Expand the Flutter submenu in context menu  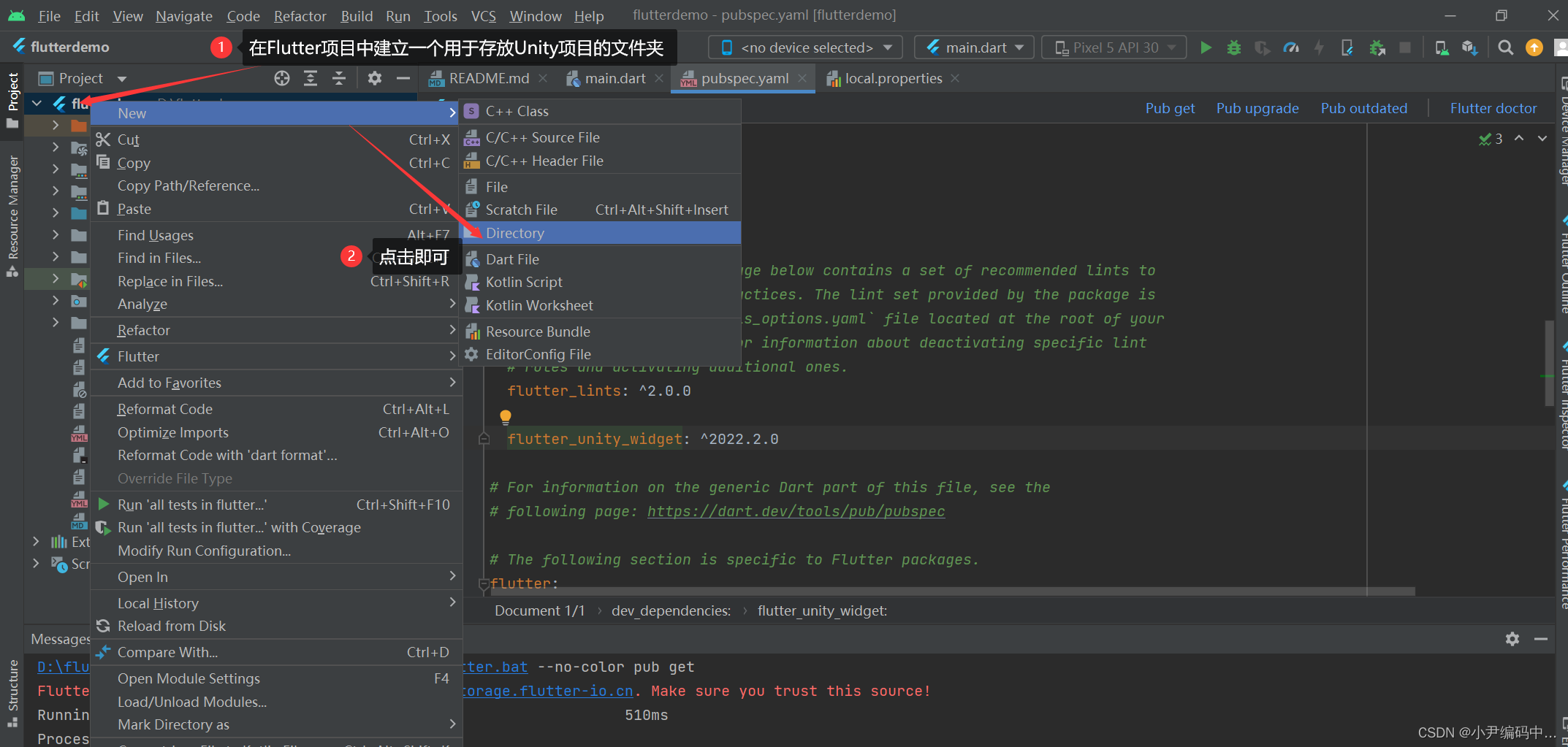(276, 356)
